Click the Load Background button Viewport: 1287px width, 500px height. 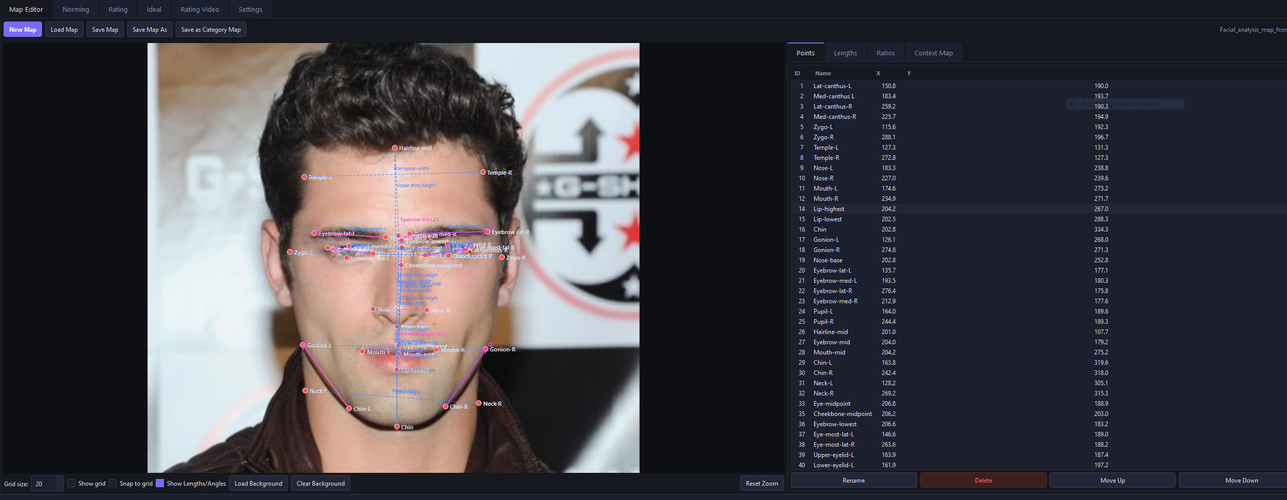258,484
